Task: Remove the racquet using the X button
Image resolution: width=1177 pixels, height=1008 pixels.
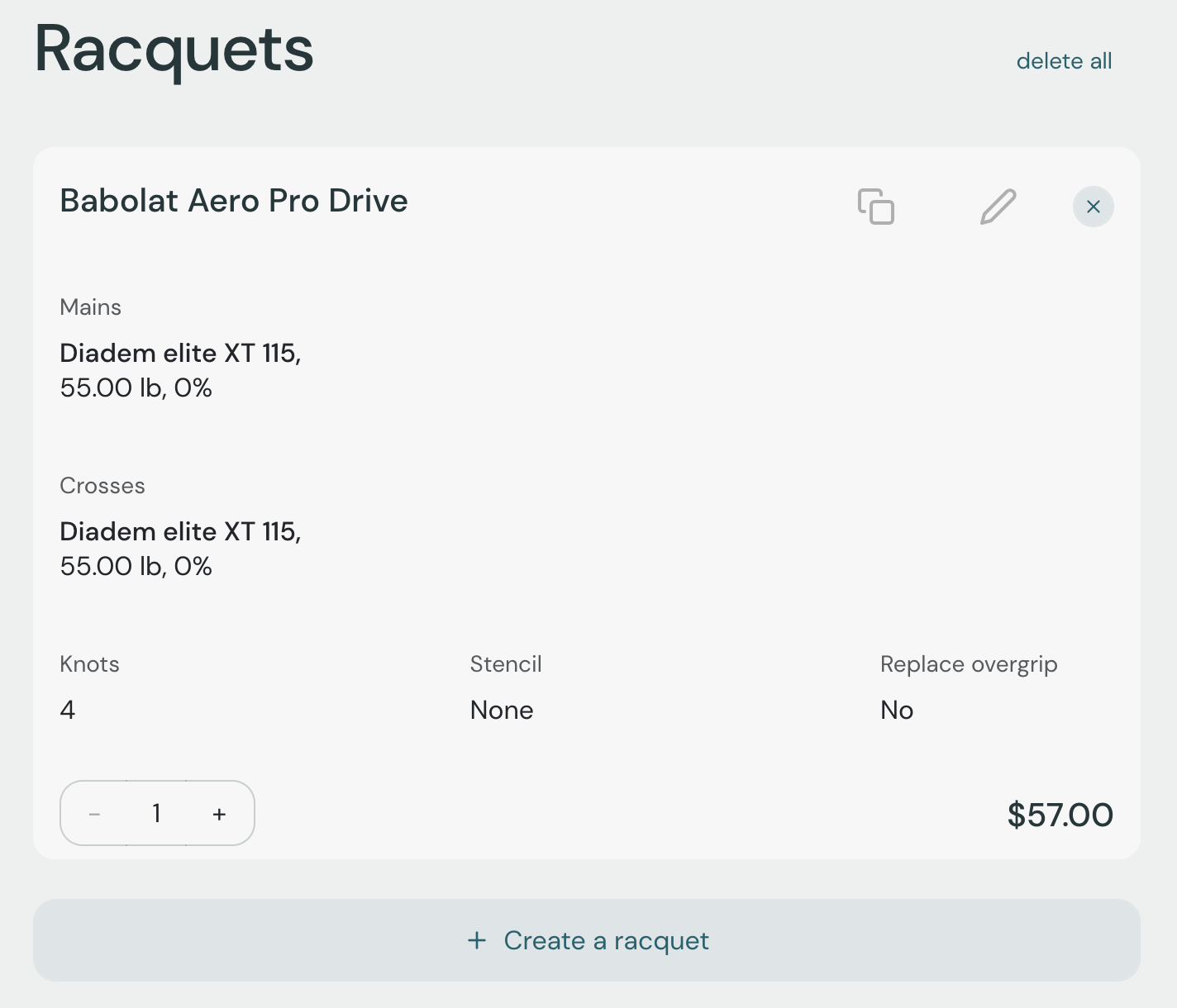Action: (1093, 207)
